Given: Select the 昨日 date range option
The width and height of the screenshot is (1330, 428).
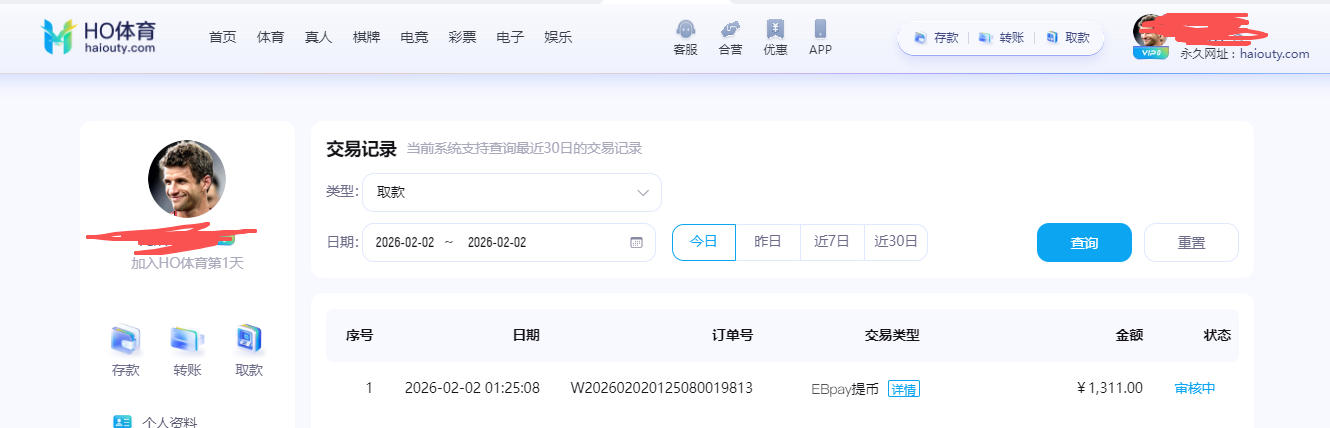Looking at the screenshot, I should (768, 242).
